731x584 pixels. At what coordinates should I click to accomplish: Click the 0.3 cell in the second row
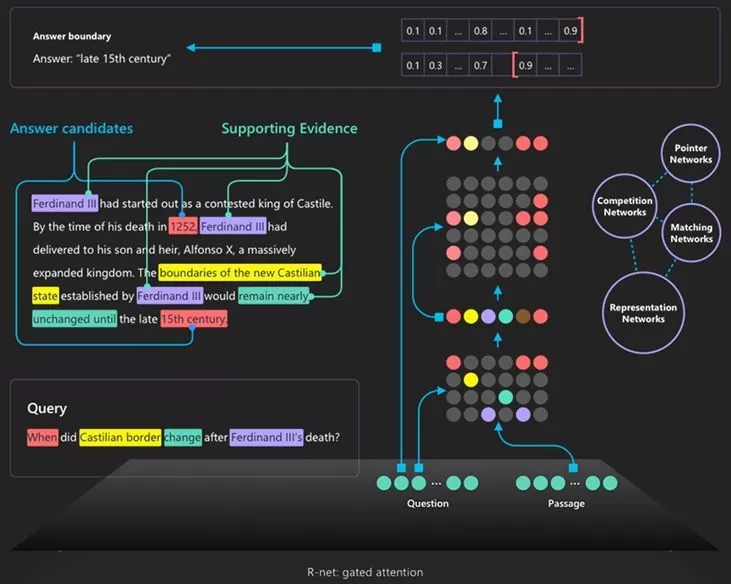(435, 66)
